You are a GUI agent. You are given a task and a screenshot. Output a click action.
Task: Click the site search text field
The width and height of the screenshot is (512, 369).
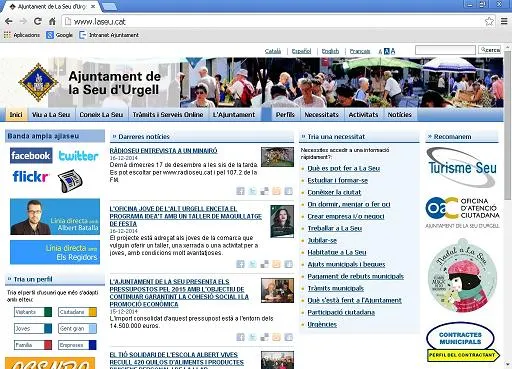point(445,50)
